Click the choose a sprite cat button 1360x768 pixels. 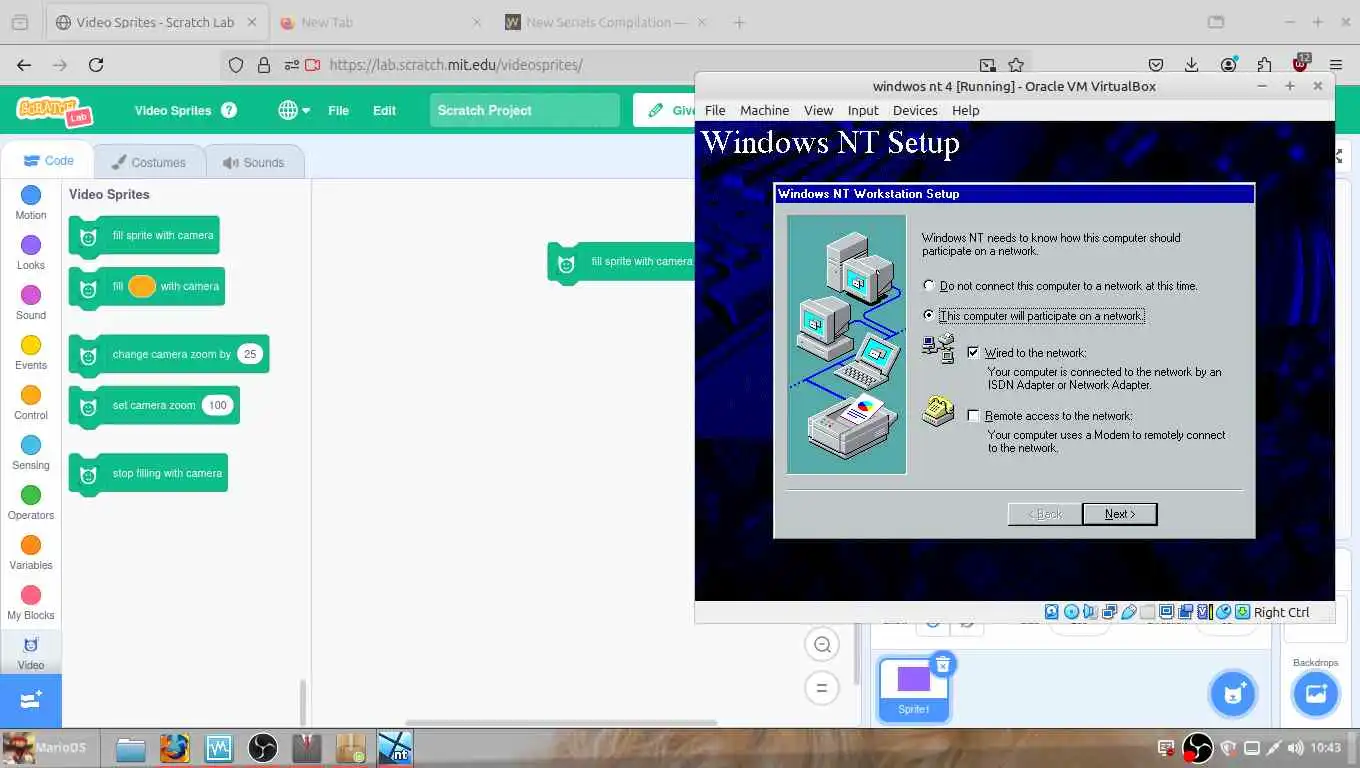click(x=1233, y=694)
